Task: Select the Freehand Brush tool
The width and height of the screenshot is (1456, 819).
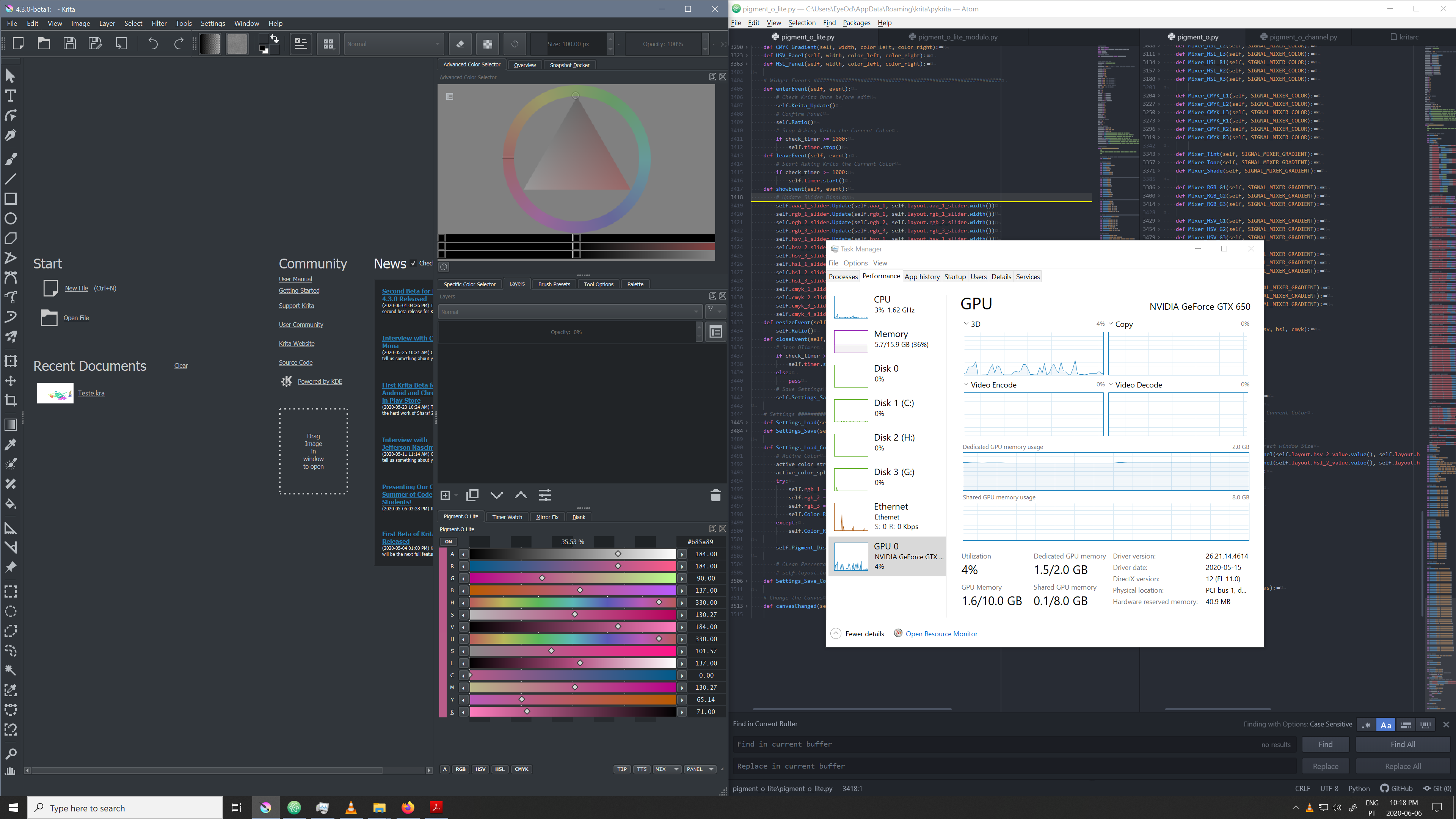Action: pyautogui.click(x=10, y=159)
